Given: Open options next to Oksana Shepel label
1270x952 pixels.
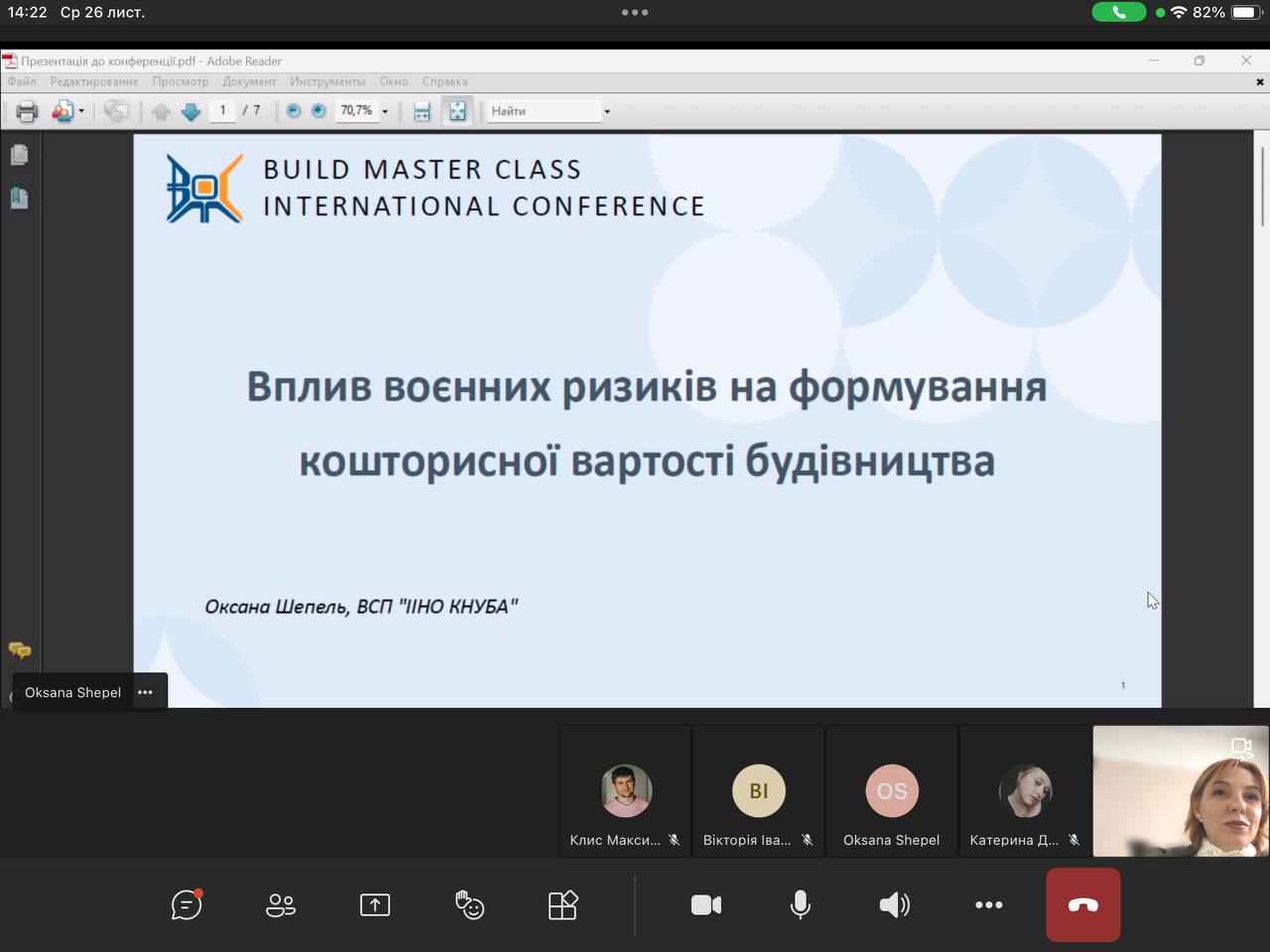Looking at the screenshot, I should [x=146, y=692].
